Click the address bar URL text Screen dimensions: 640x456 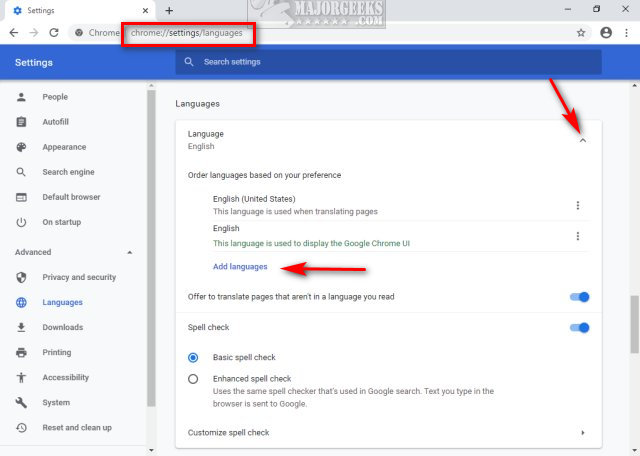[x=187, y=33]
